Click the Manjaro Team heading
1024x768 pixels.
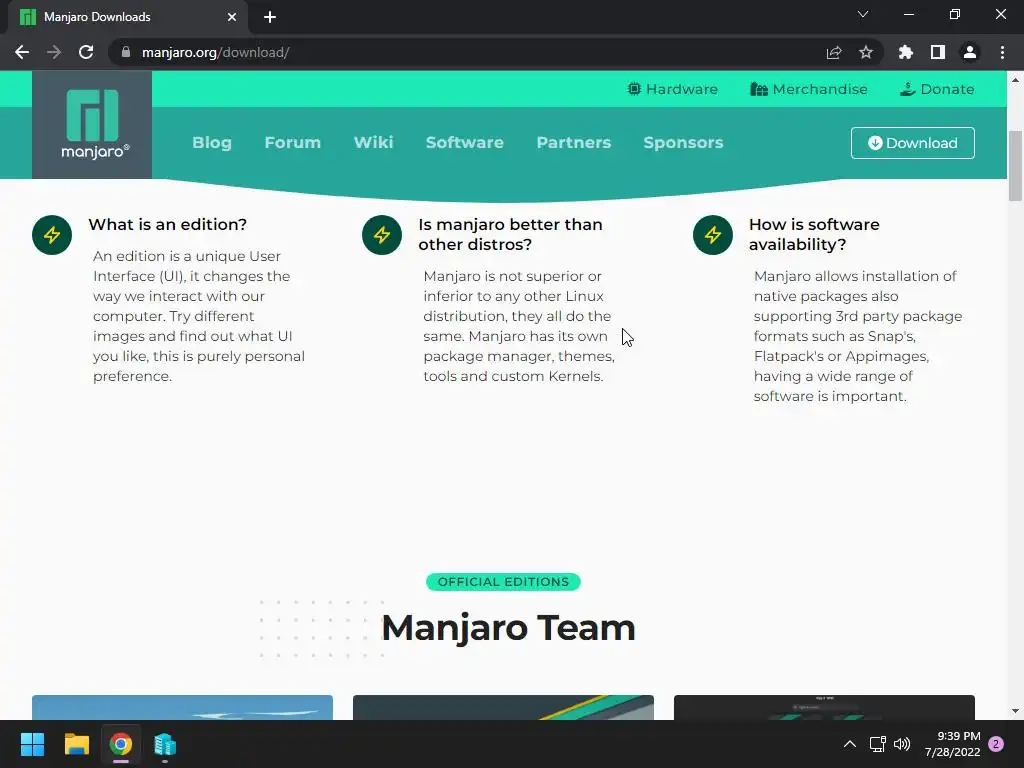click(508, 628)
